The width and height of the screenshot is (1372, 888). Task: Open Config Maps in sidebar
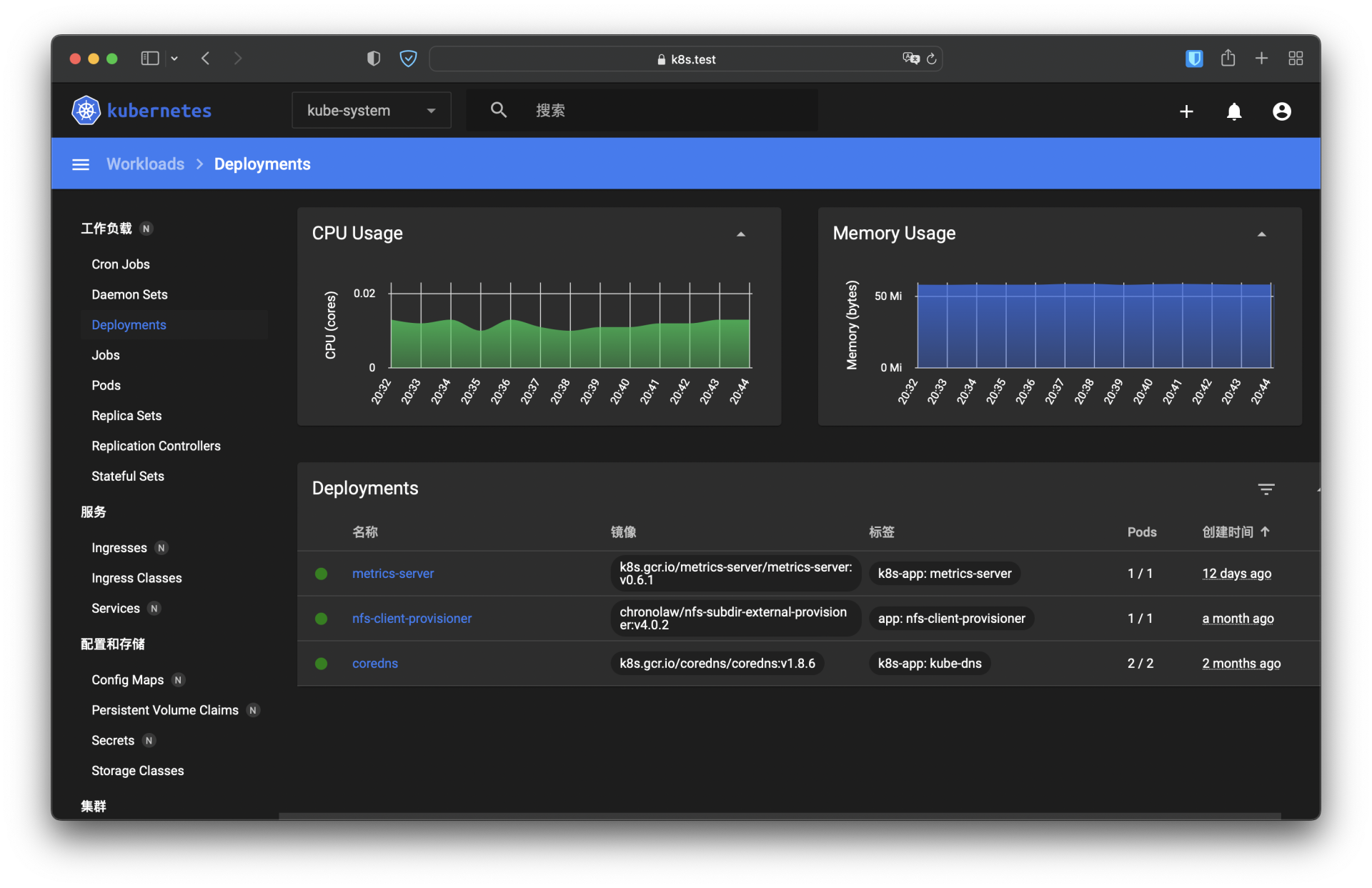(x=127, y=679)
